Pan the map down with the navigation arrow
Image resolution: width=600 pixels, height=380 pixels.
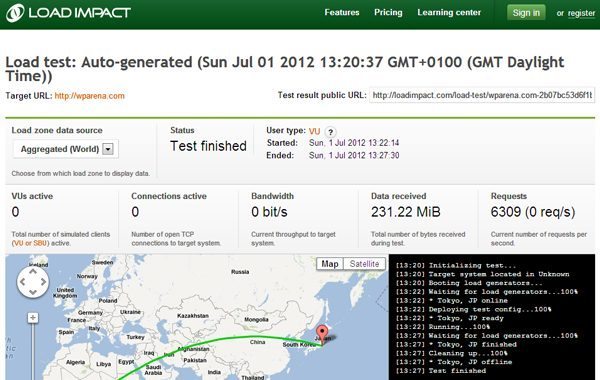point(33,292)
